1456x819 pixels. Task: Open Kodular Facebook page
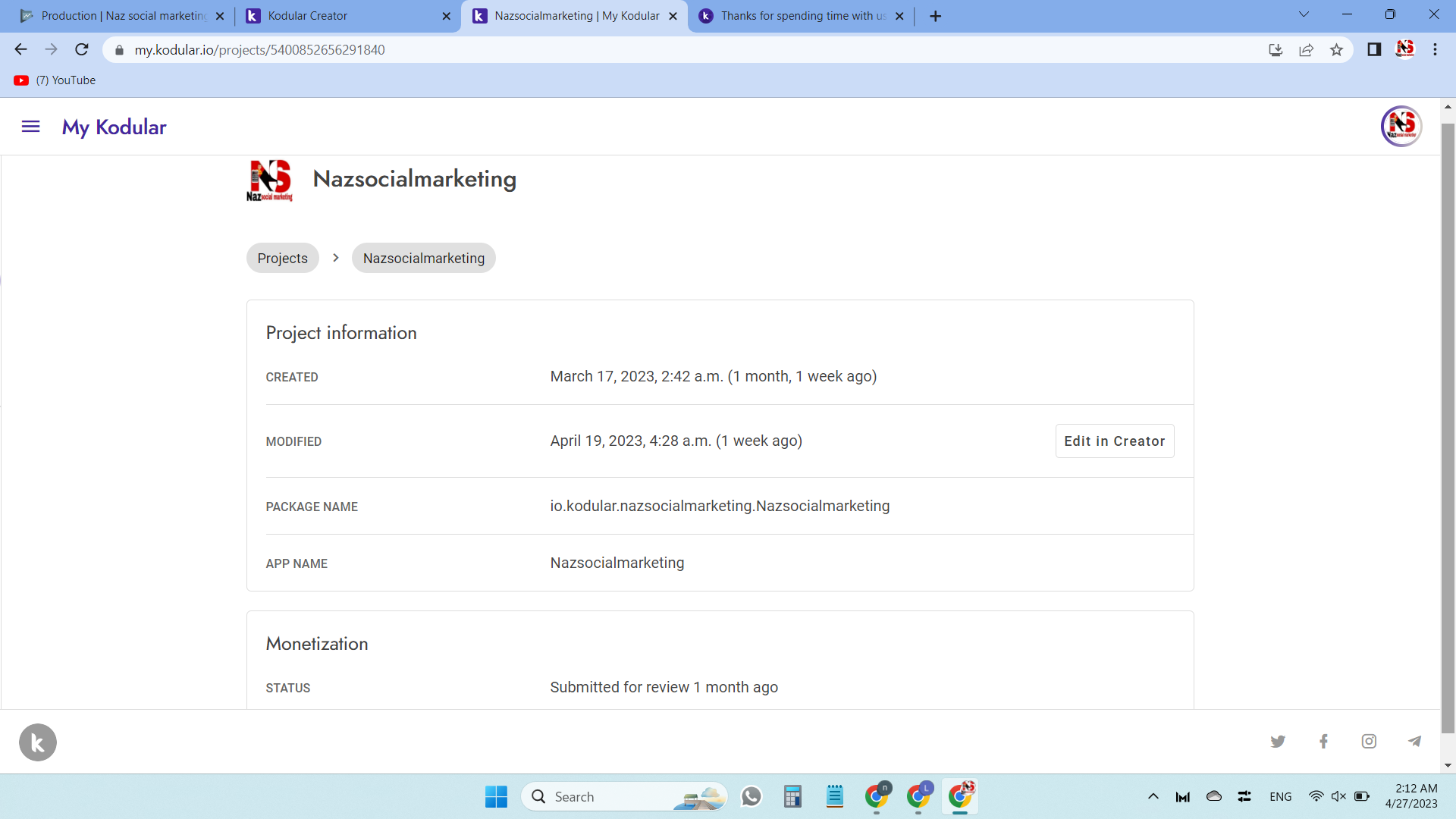1323,742
